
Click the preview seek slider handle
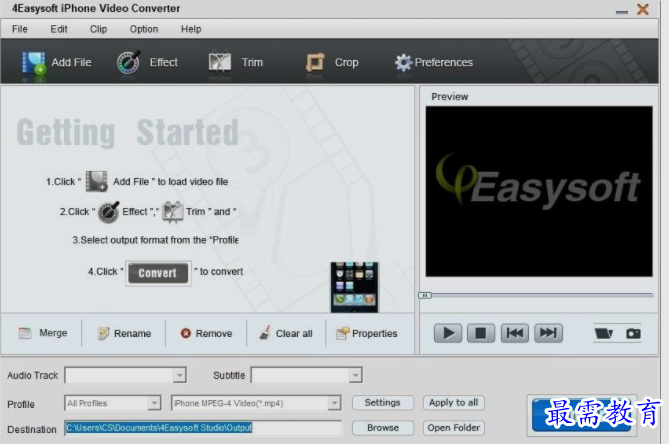(425, 295)
